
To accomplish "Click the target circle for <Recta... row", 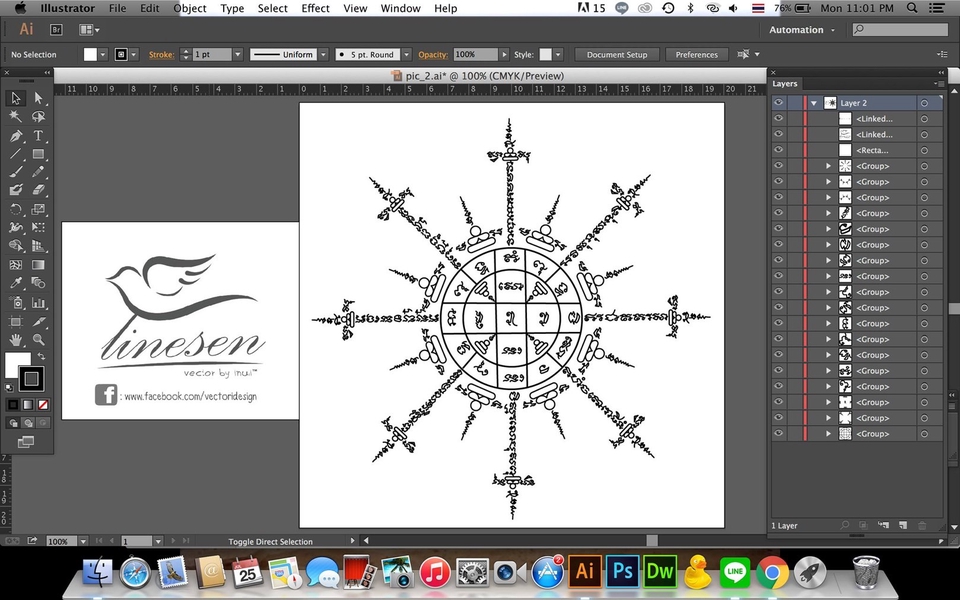I will click(924, 150).
